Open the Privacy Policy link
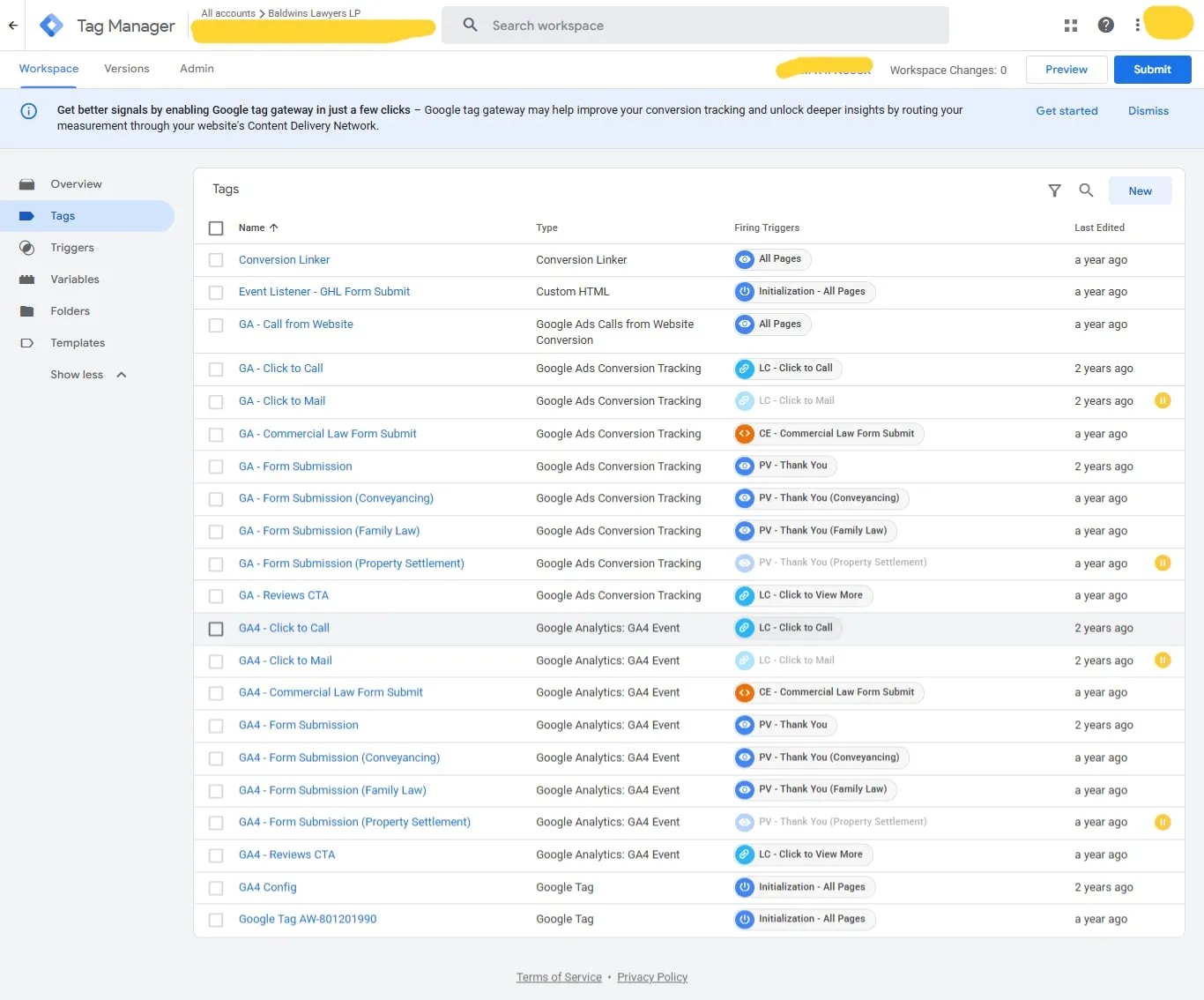 (x=652, y=977)
